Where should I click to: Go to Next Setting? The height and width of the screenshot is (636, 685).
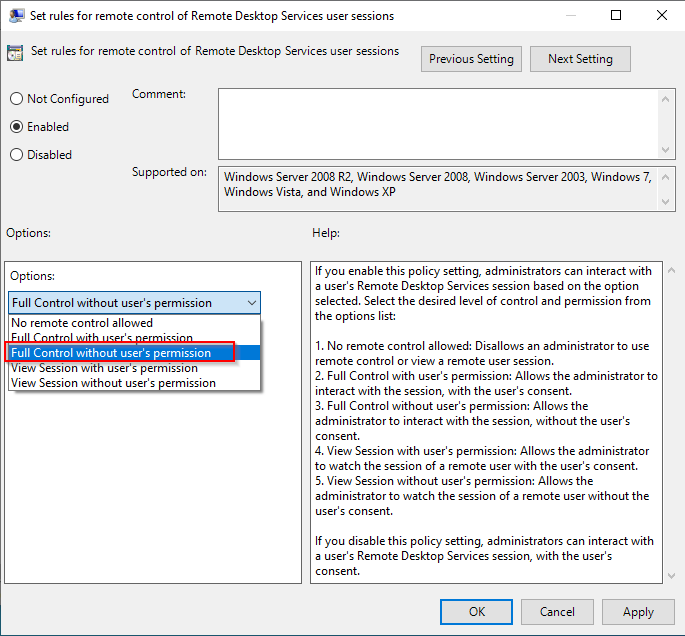tap(580, 59)
